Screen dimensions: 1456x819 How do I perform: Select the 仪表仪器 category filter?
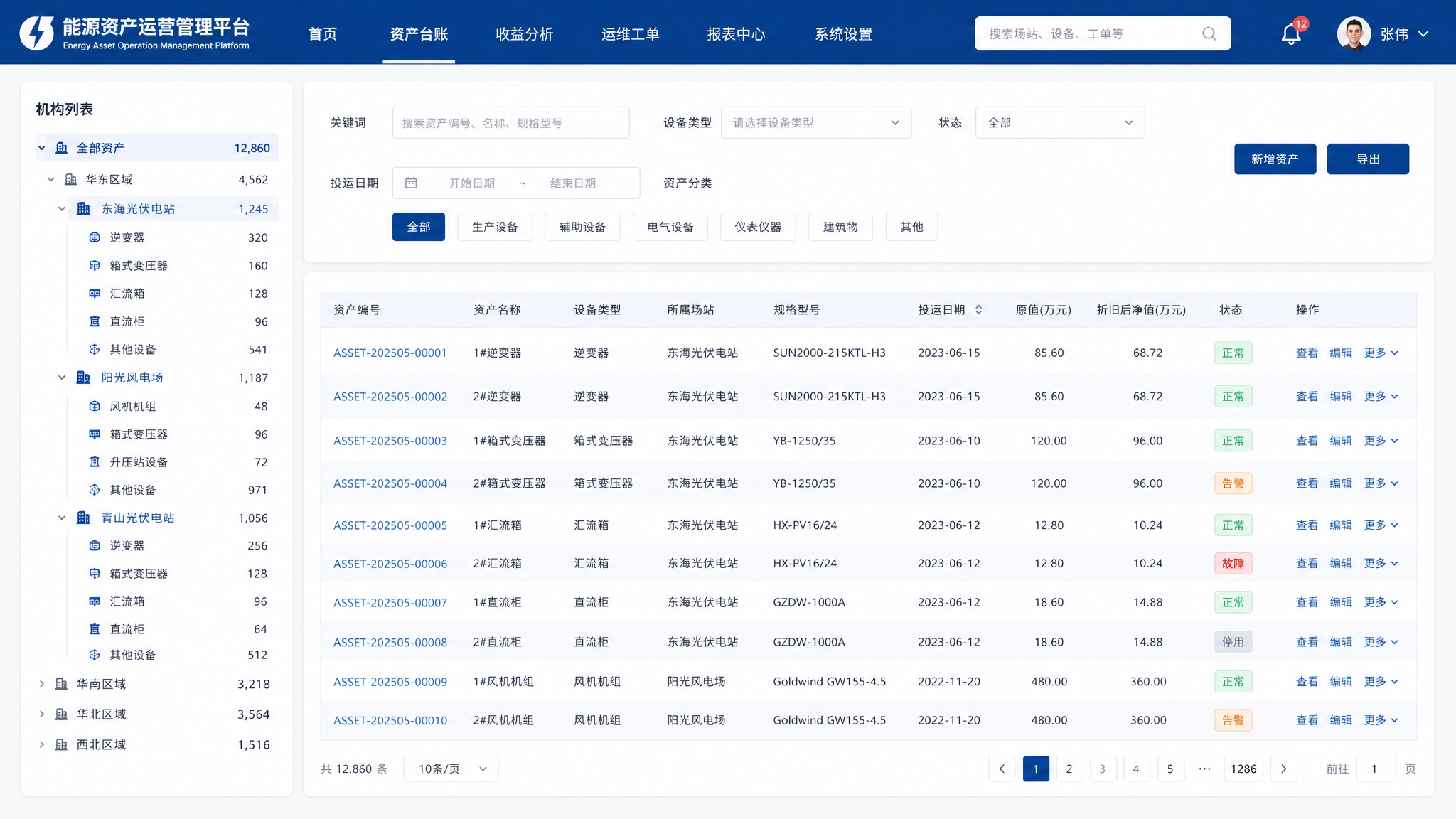758,227
